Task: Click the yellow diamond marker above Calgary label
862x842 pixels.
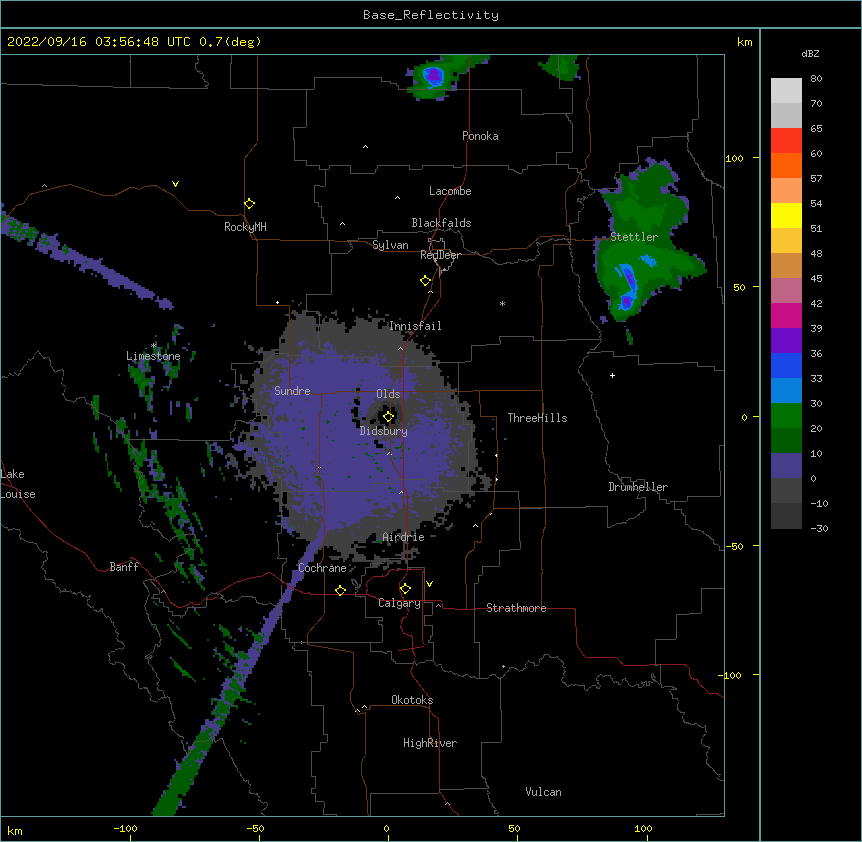Action: tap(405, 589)
